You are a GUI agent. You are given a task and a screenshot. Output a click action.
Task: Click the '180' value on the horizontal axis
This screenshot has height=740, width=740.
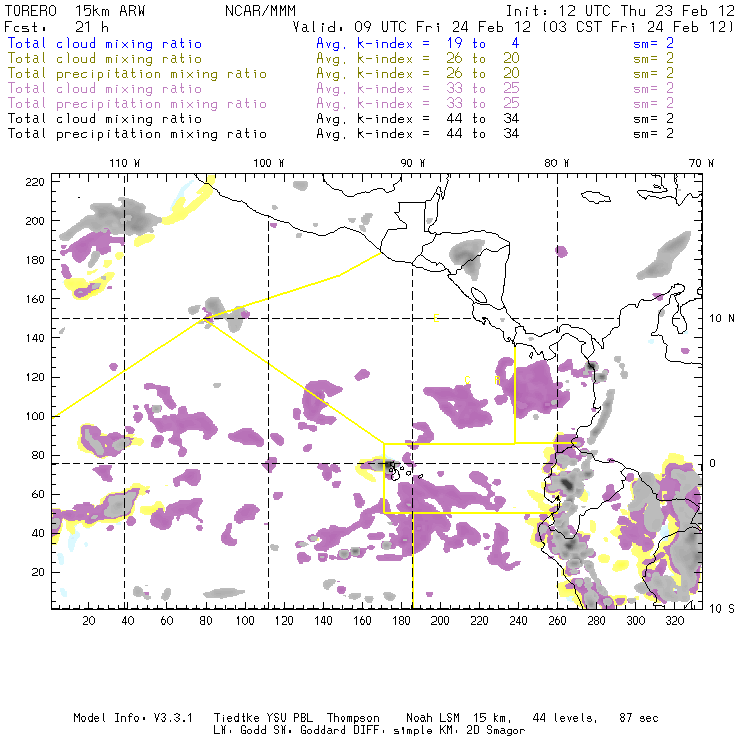(401, 621)
